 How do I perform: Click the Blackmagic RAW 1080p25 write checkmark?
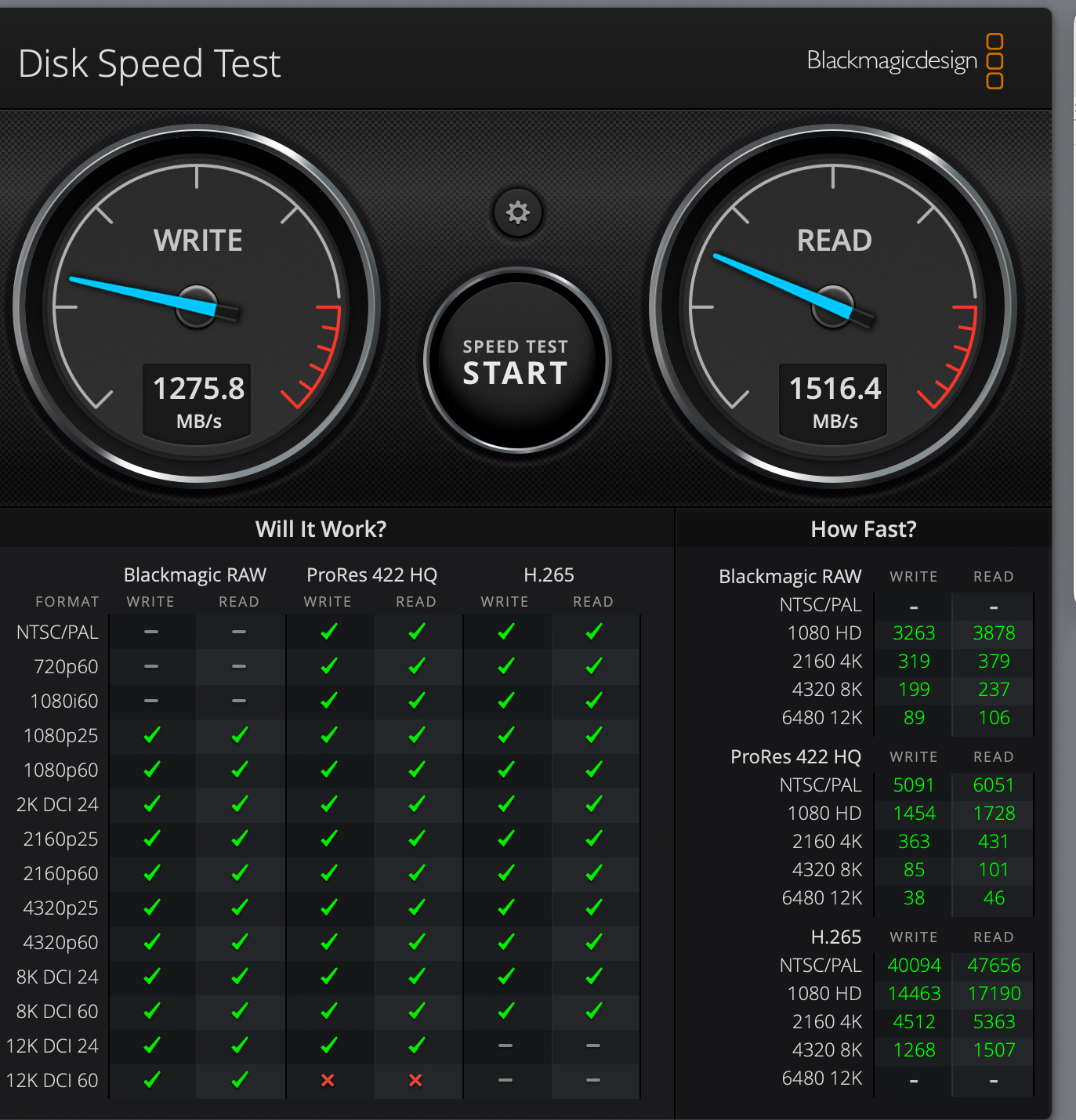point(151,735)
